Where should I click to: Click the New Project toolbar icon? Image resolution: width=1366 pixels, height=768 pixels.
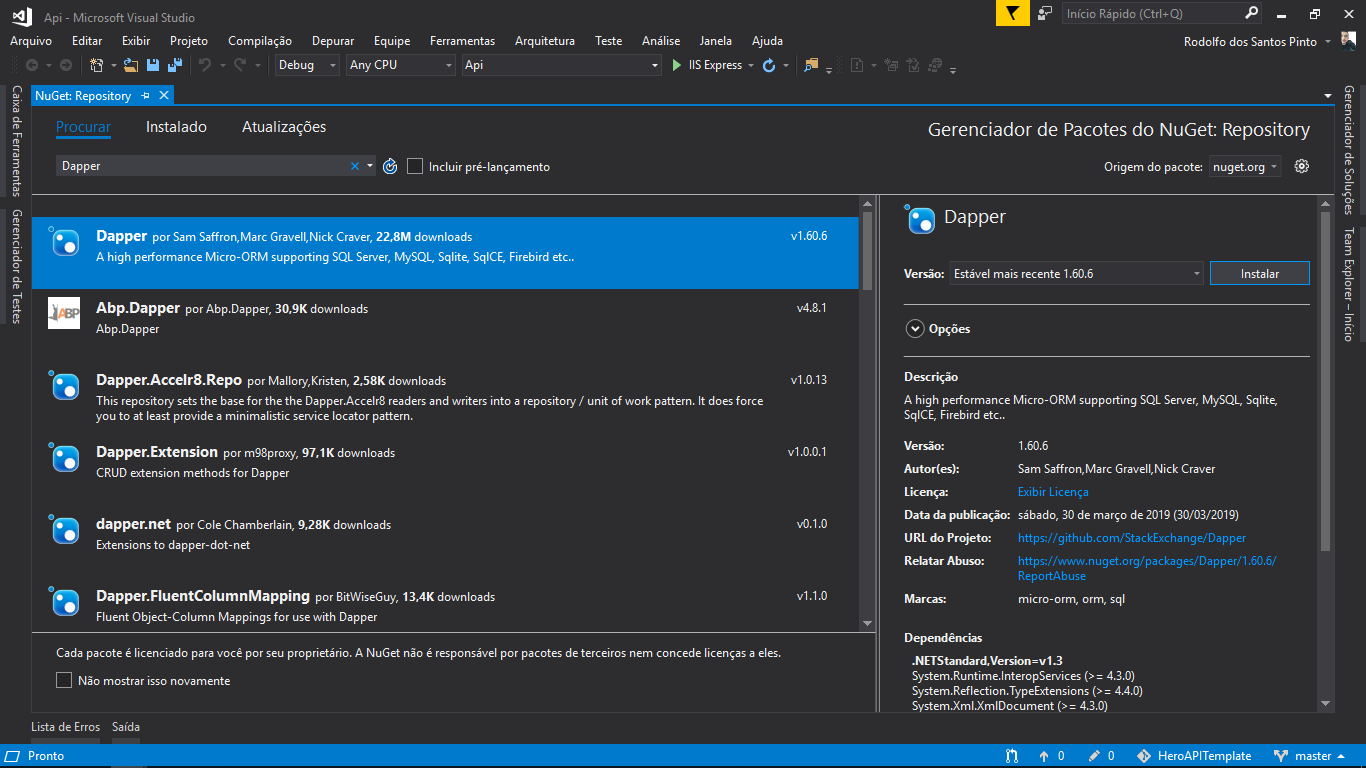pos(97,65)
